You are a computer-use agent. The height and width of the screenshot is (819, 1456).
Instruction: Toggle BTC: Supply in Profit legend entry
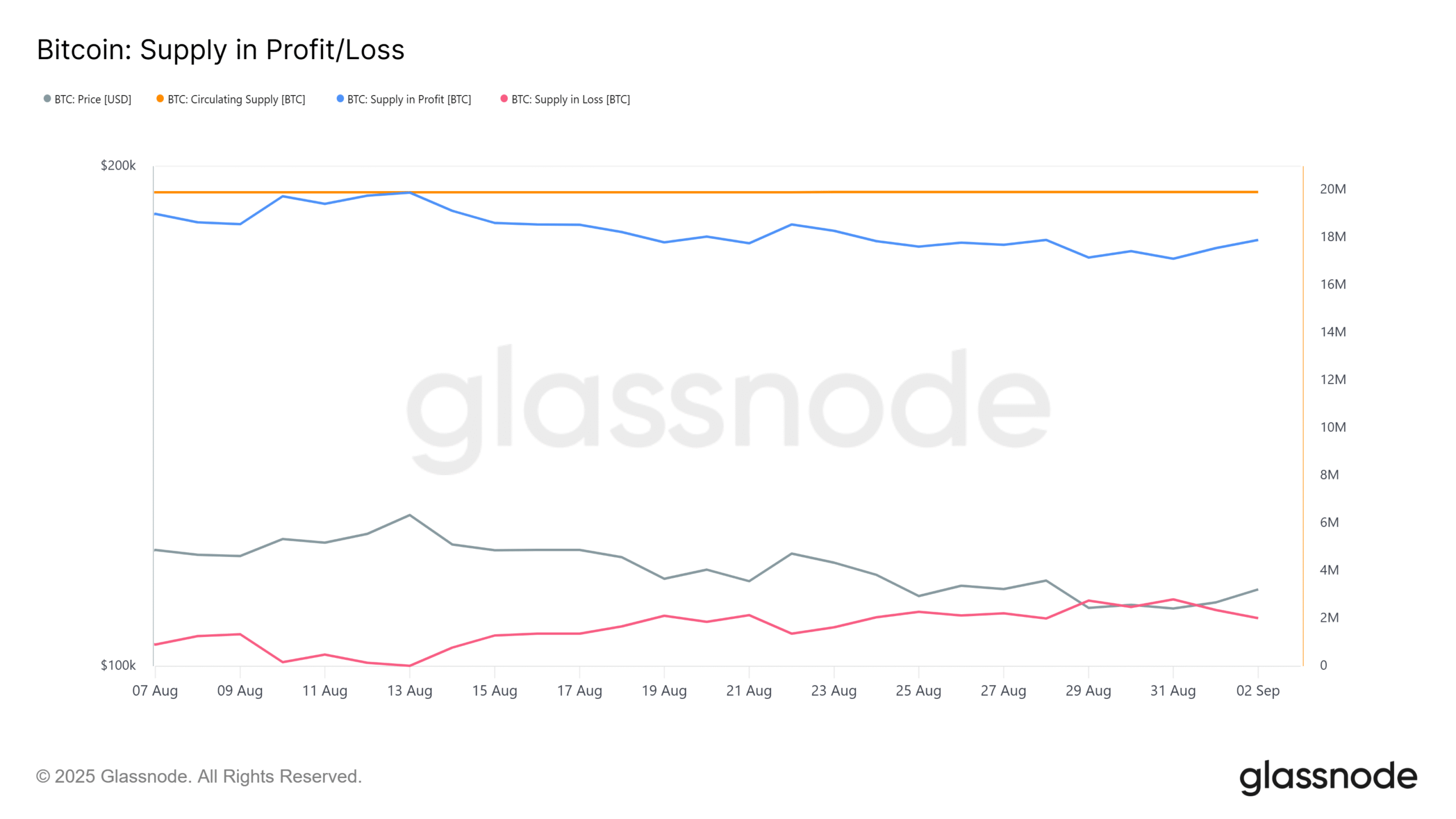pyautogui.click(x=404, y=100)
